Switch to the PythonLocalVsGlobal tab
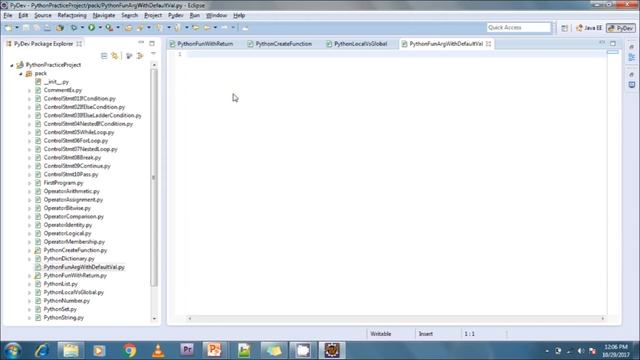640x360 pixels. pyautogui.click(x=357, y=44)
